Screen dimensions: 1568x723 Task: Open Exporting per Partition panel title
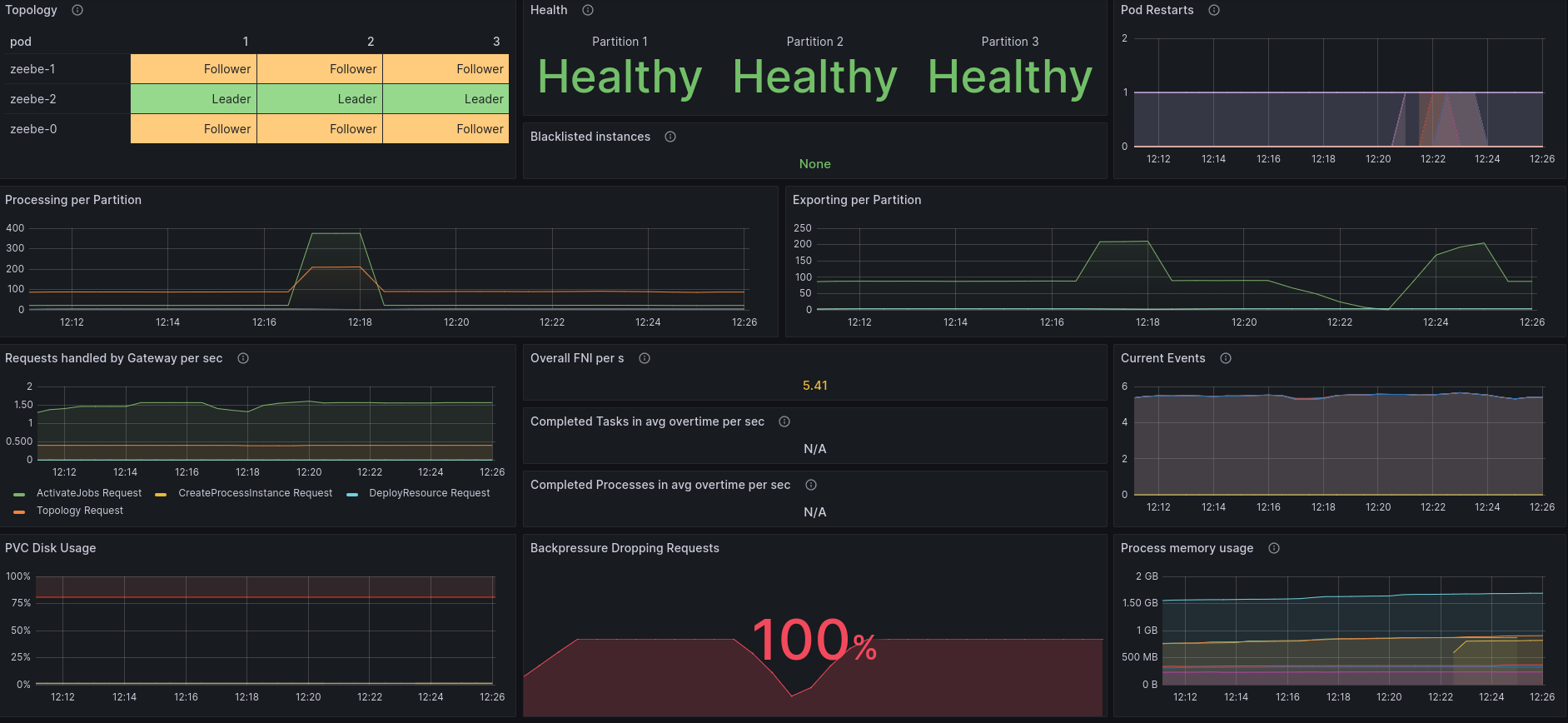[857, 200]
